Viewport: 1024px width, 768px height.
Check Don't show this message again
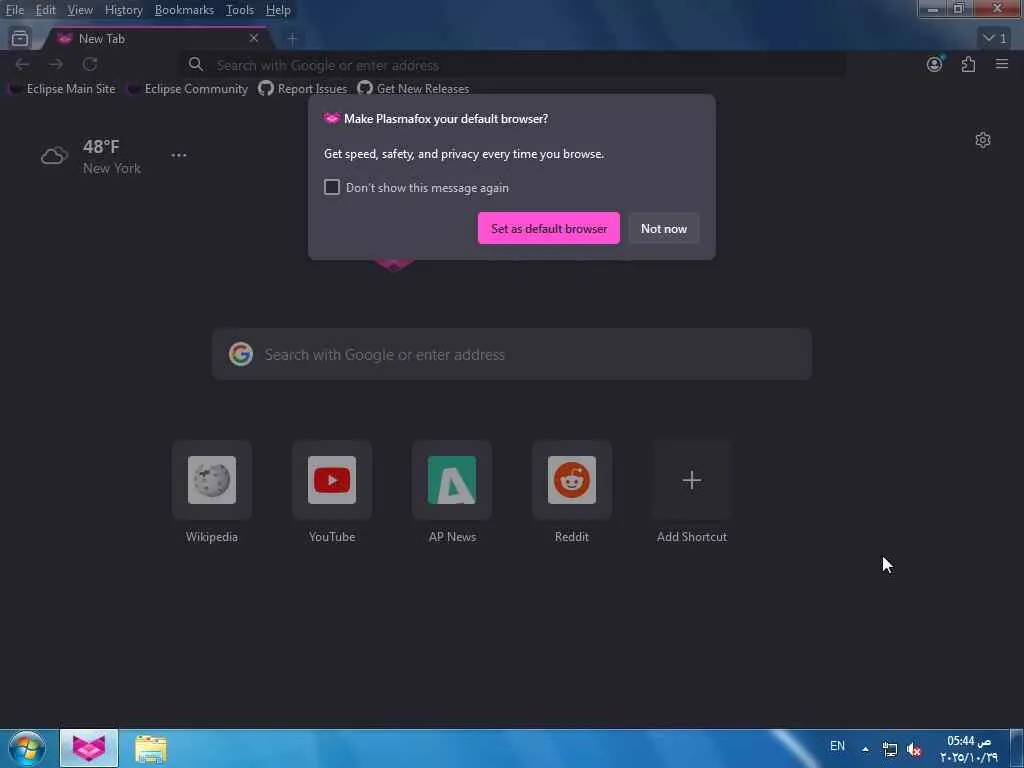(332, 187)
